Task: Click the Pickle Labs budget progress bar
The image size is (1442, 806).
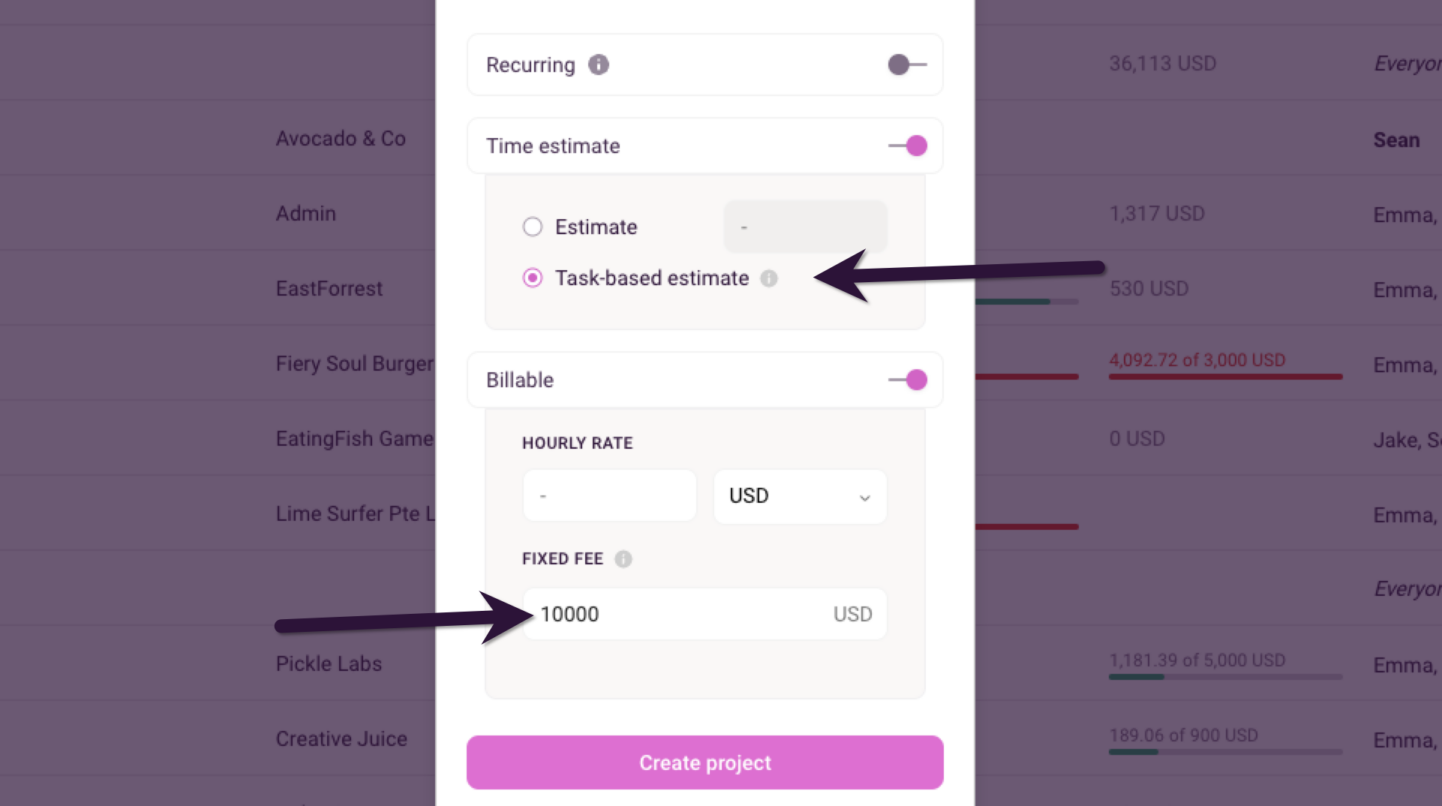Action: 1225,675
